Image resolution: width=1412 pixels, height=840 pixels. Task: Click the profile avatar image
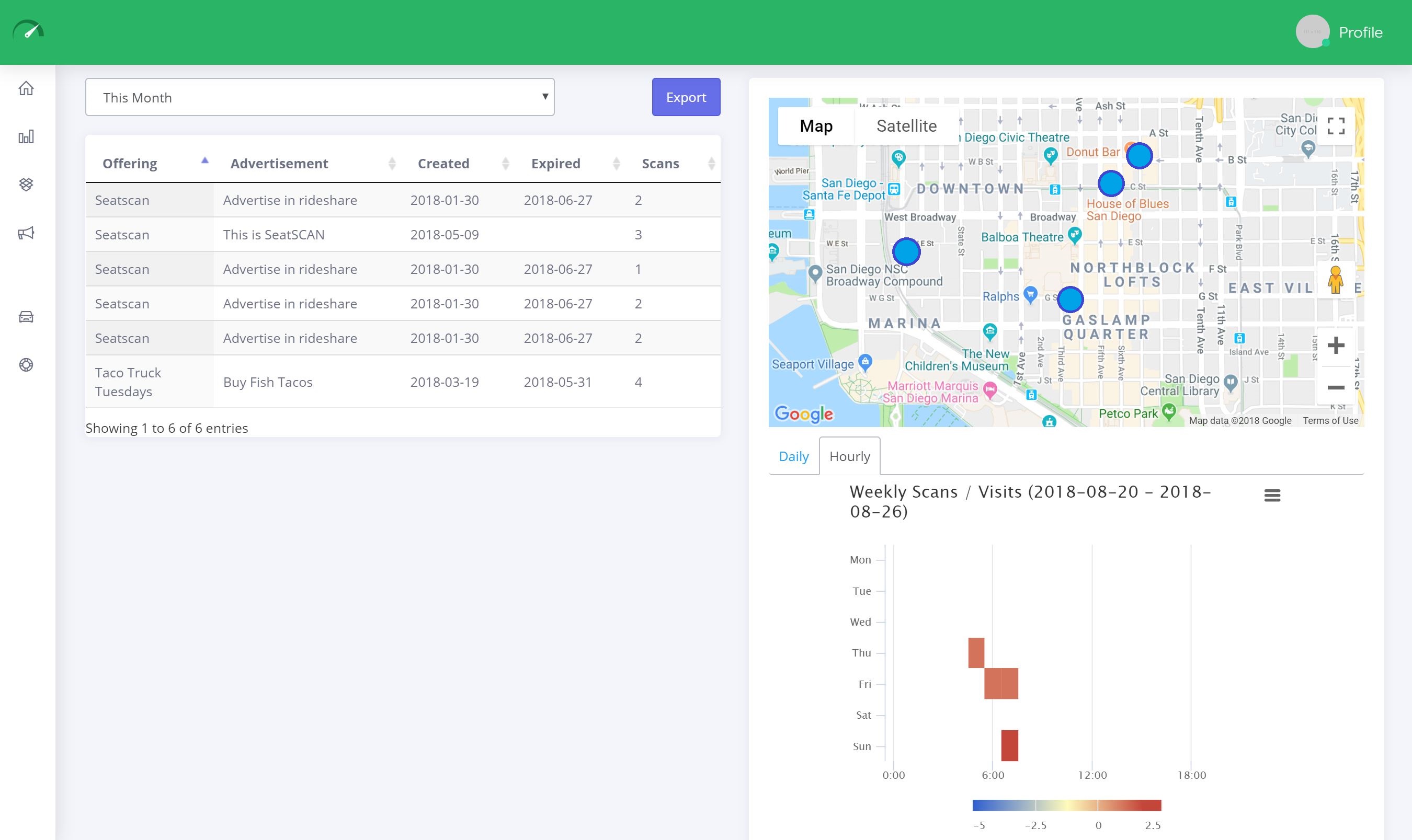1312,32
